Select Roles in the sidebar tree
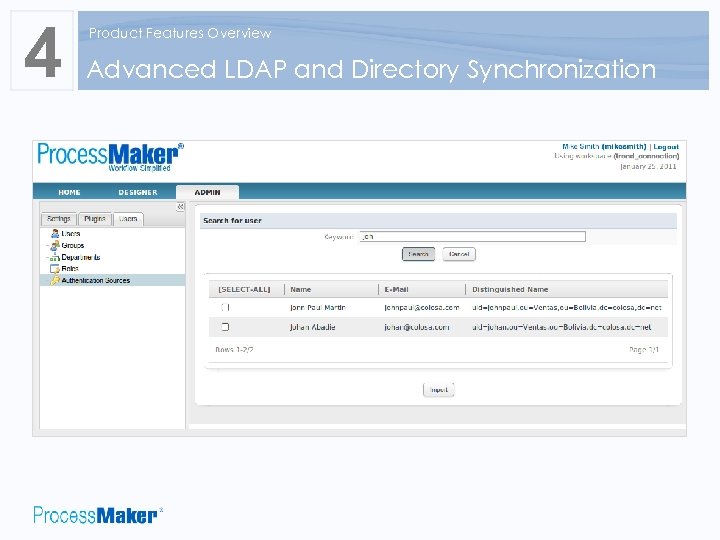The width and height of the screenshot is (720, 540). click(70, 269)
